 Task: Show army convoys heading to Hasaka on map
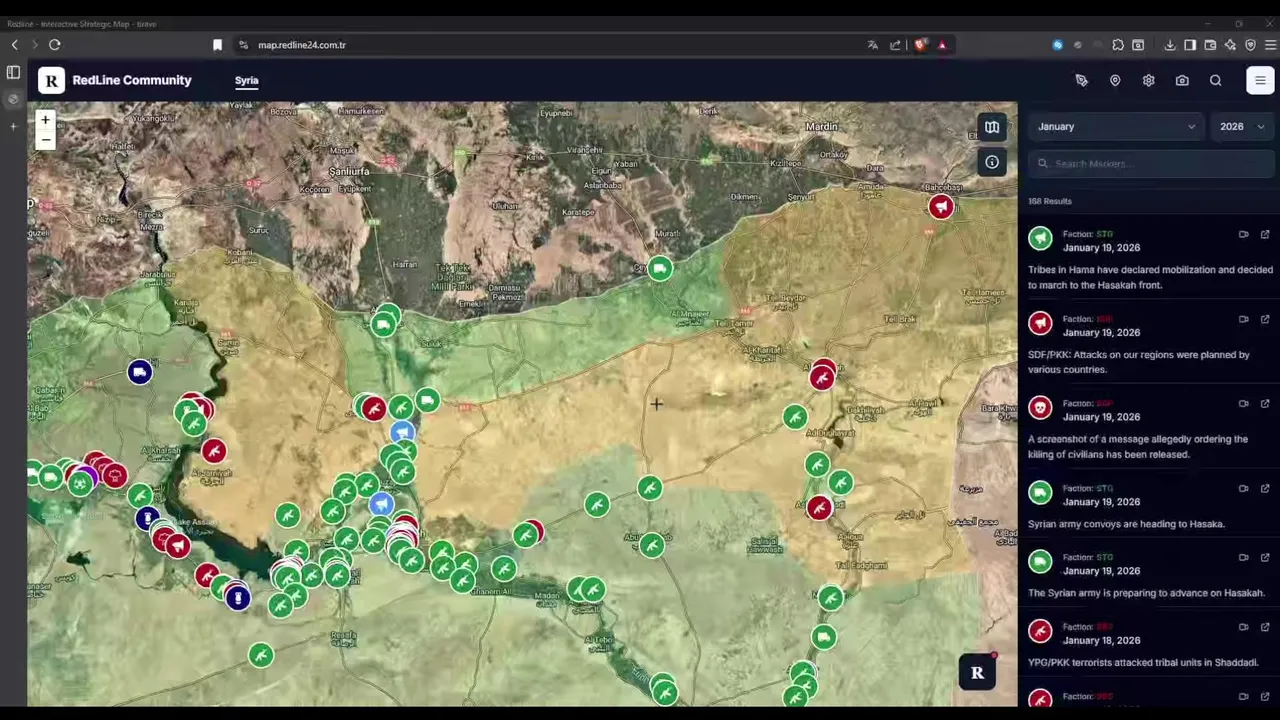coord(1243,489)
